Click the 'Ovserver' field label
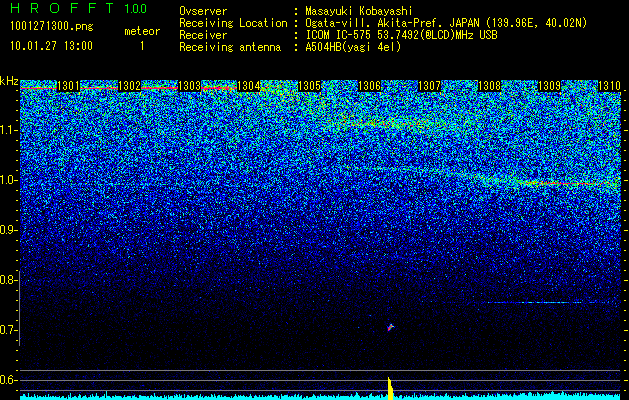The height and width of the screenshot is (400, 629). click(203, 11)
